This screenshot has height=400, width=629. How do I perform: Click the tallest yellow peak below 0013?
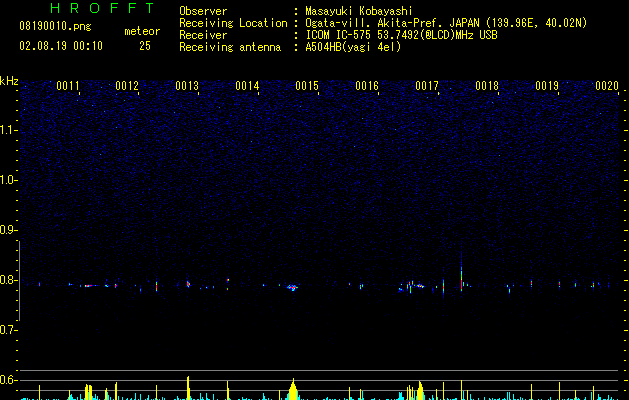tap(188, 388)
